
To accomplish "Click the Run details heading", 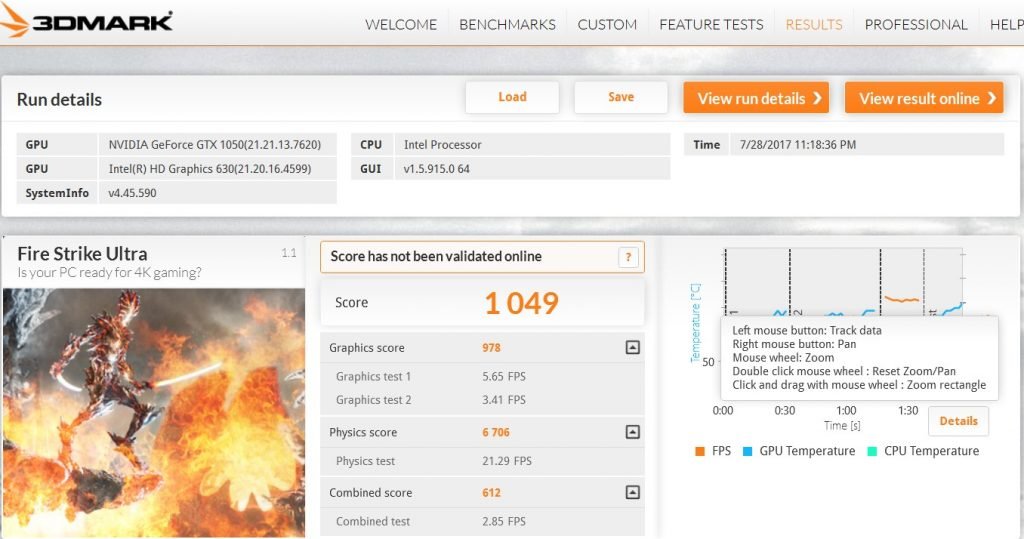I will [x=59, y=99].
